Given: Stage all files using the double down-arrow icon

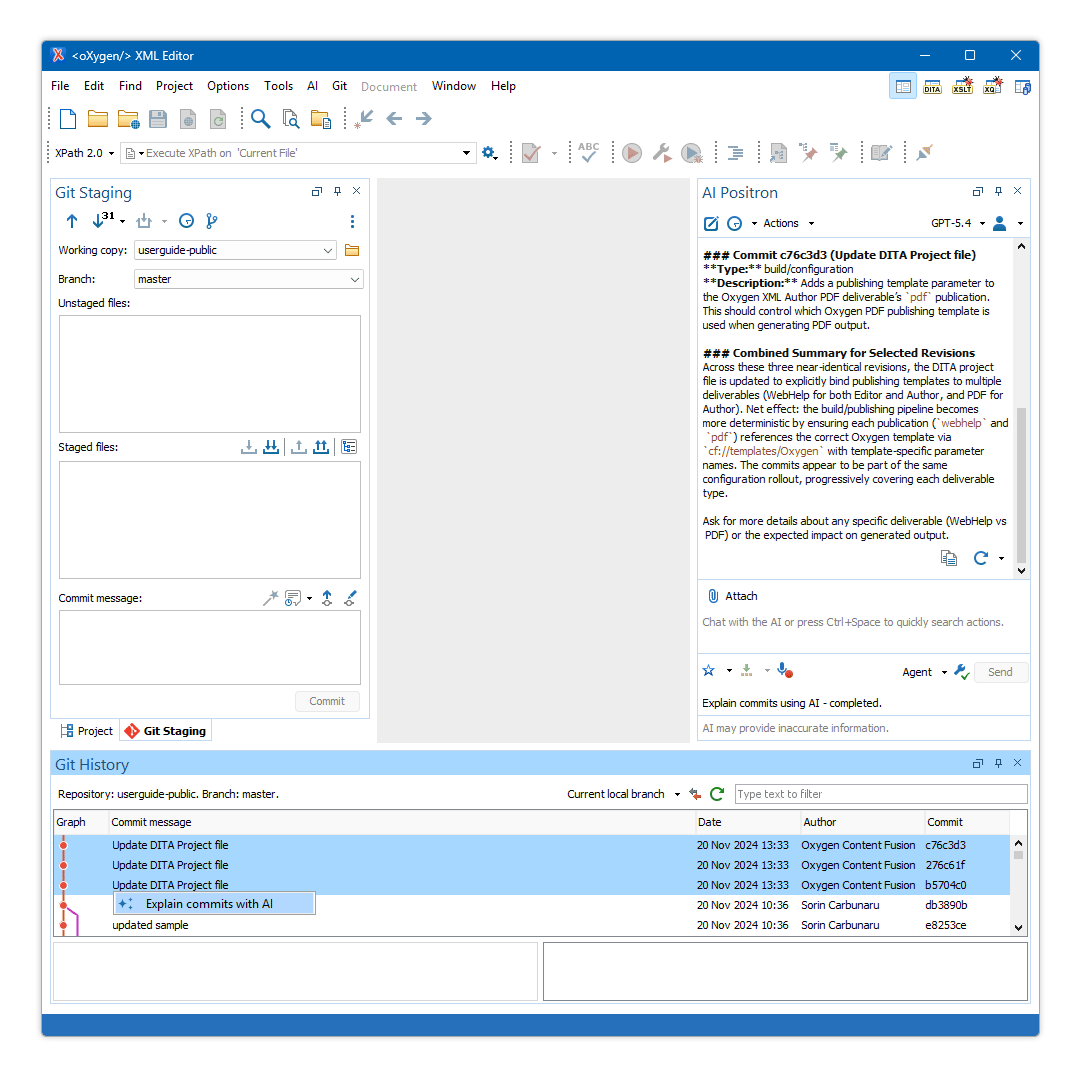Looking at the screenshot, I should coord(271,446).
